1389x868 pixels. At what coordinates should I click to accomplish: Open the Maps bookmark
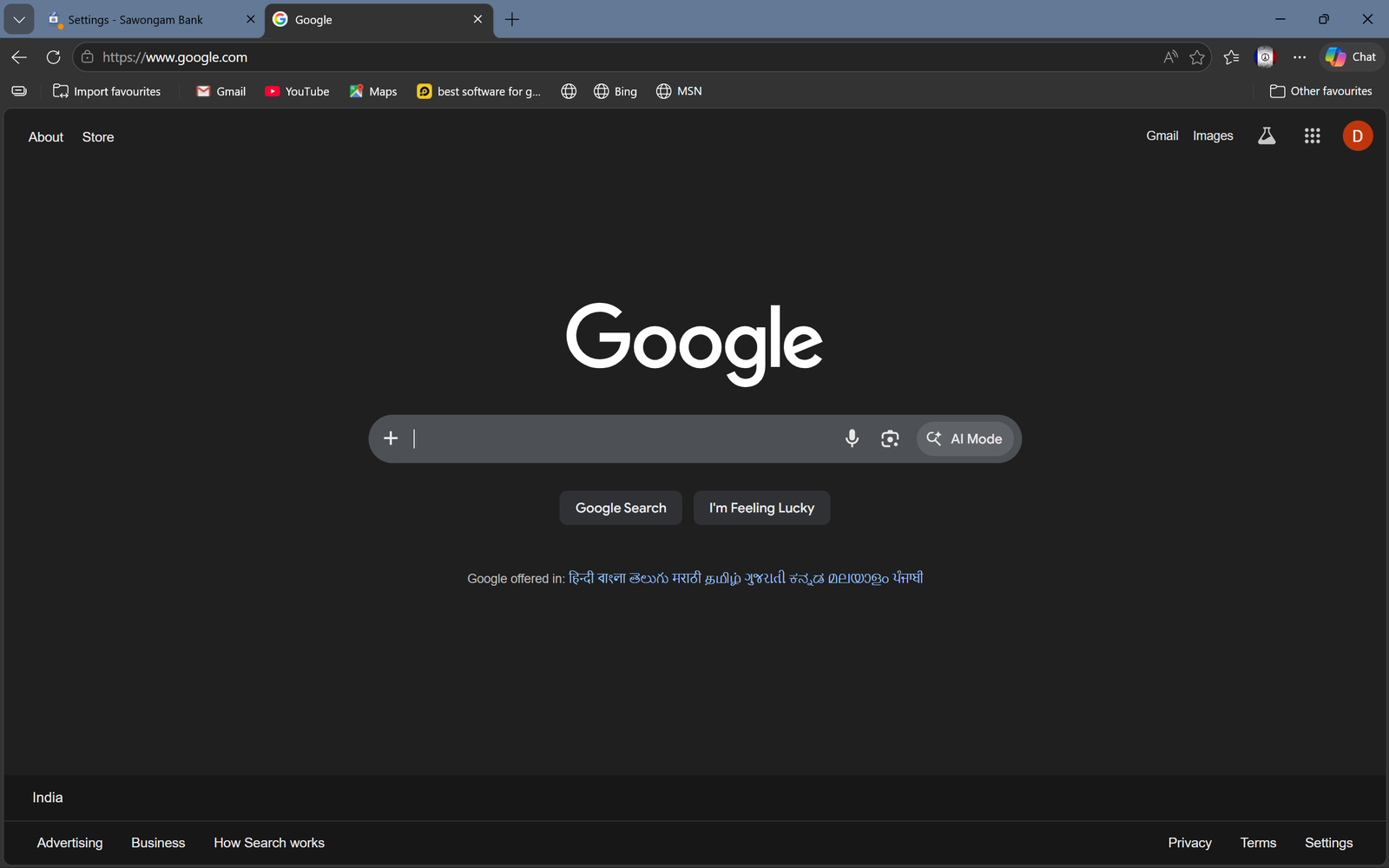(x=373, y=91)
